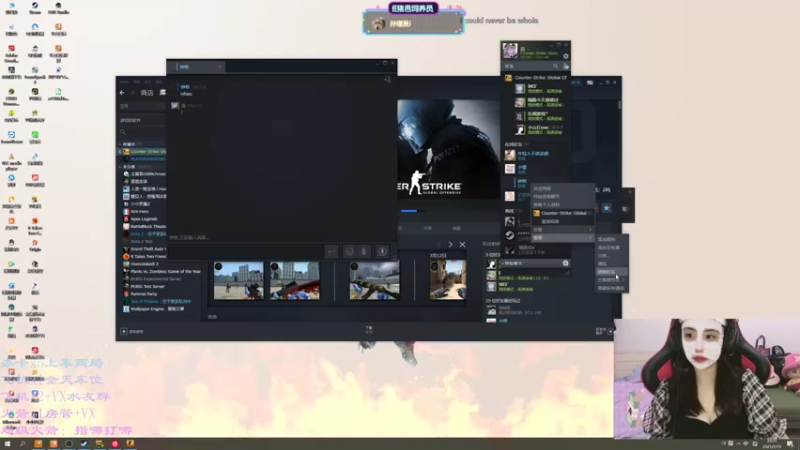Open the 商店 store tab
The height and width of the screenshot is (450, 800).
point(147,93)
